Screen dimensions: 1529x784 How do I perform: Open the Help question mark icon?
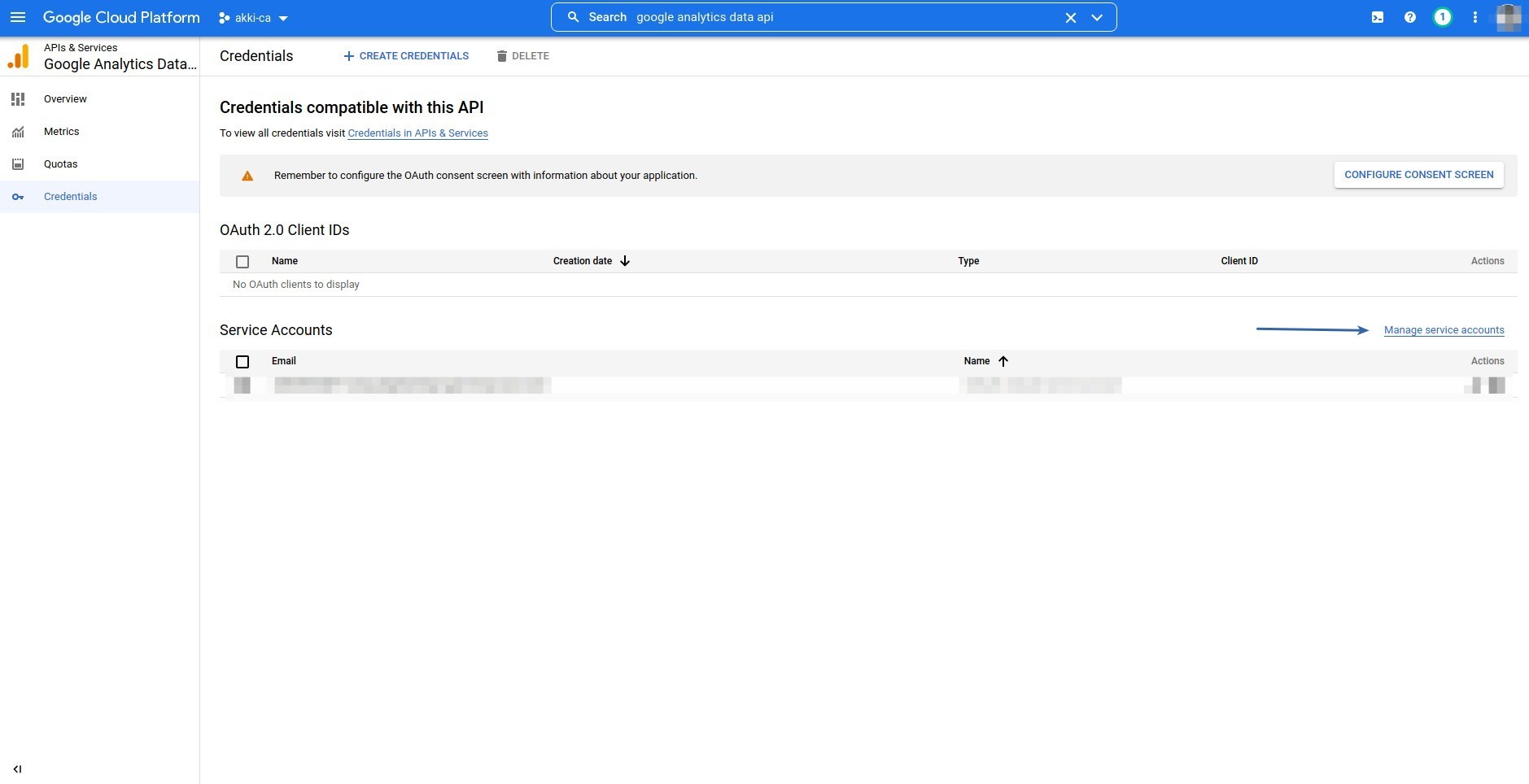tap(1410, 17)
